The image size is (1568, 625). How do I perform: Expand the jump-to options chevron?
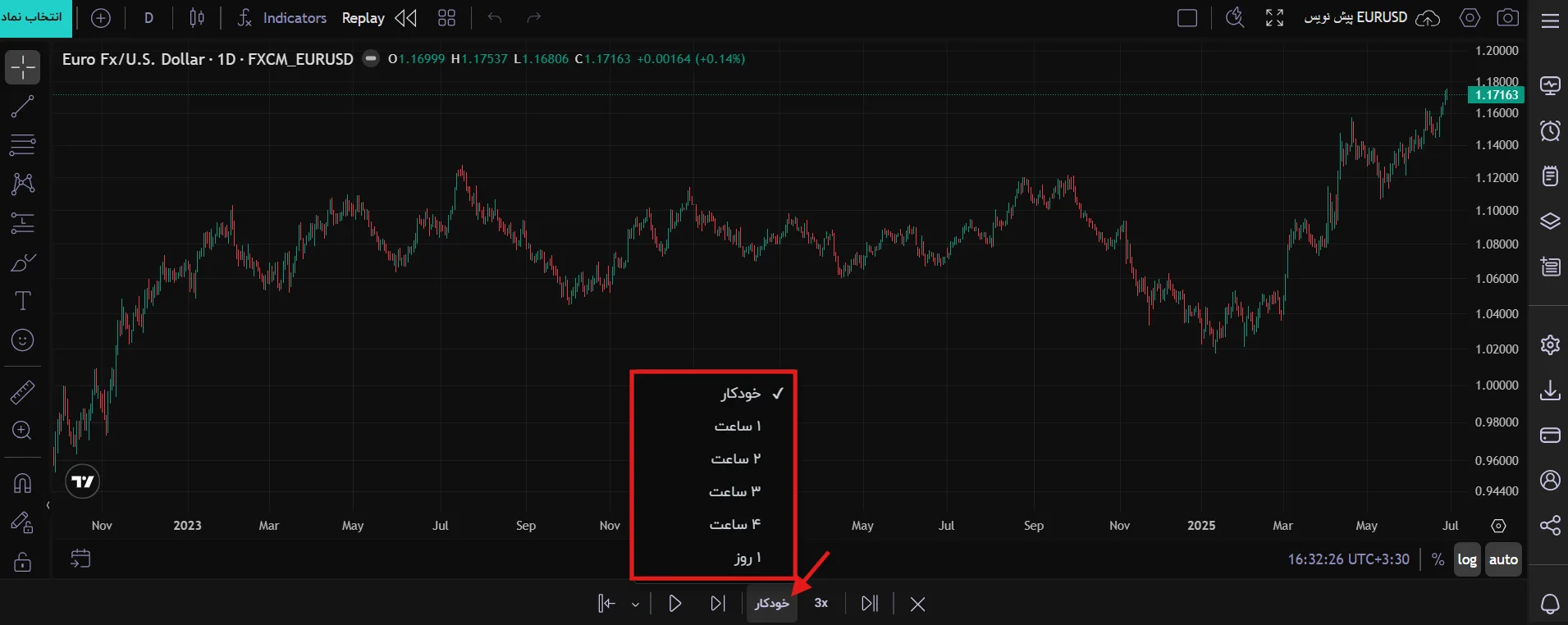click(635, 604)
